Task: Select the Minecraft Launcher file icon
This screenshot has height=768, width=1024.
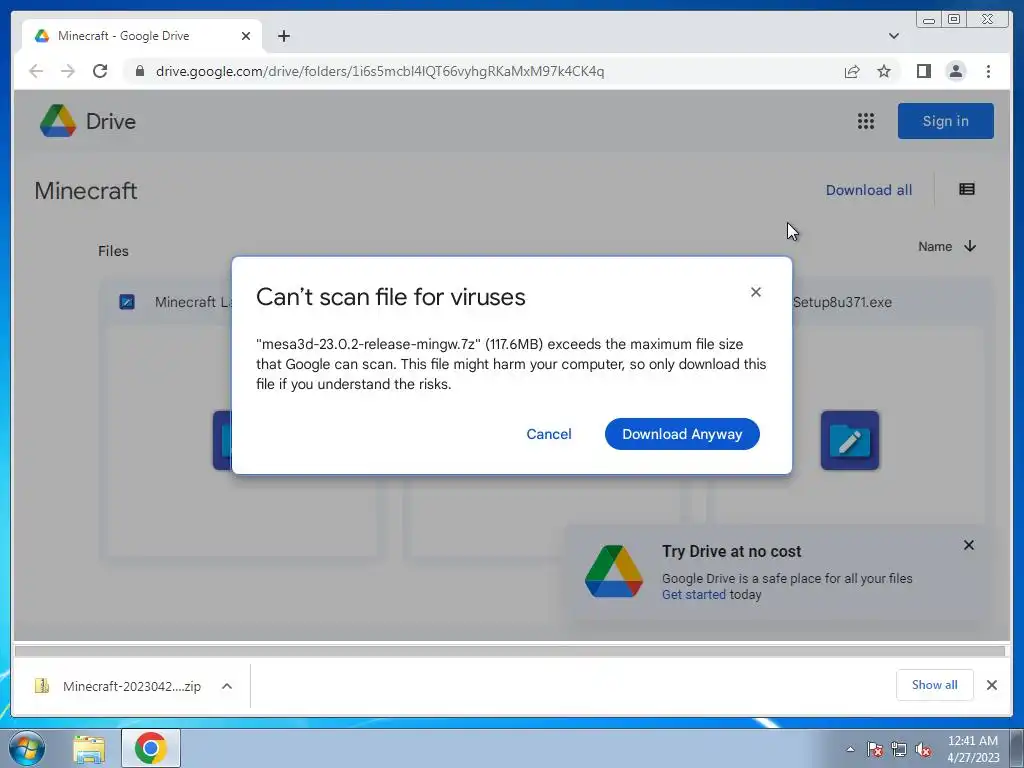Action: click(127, 302)
